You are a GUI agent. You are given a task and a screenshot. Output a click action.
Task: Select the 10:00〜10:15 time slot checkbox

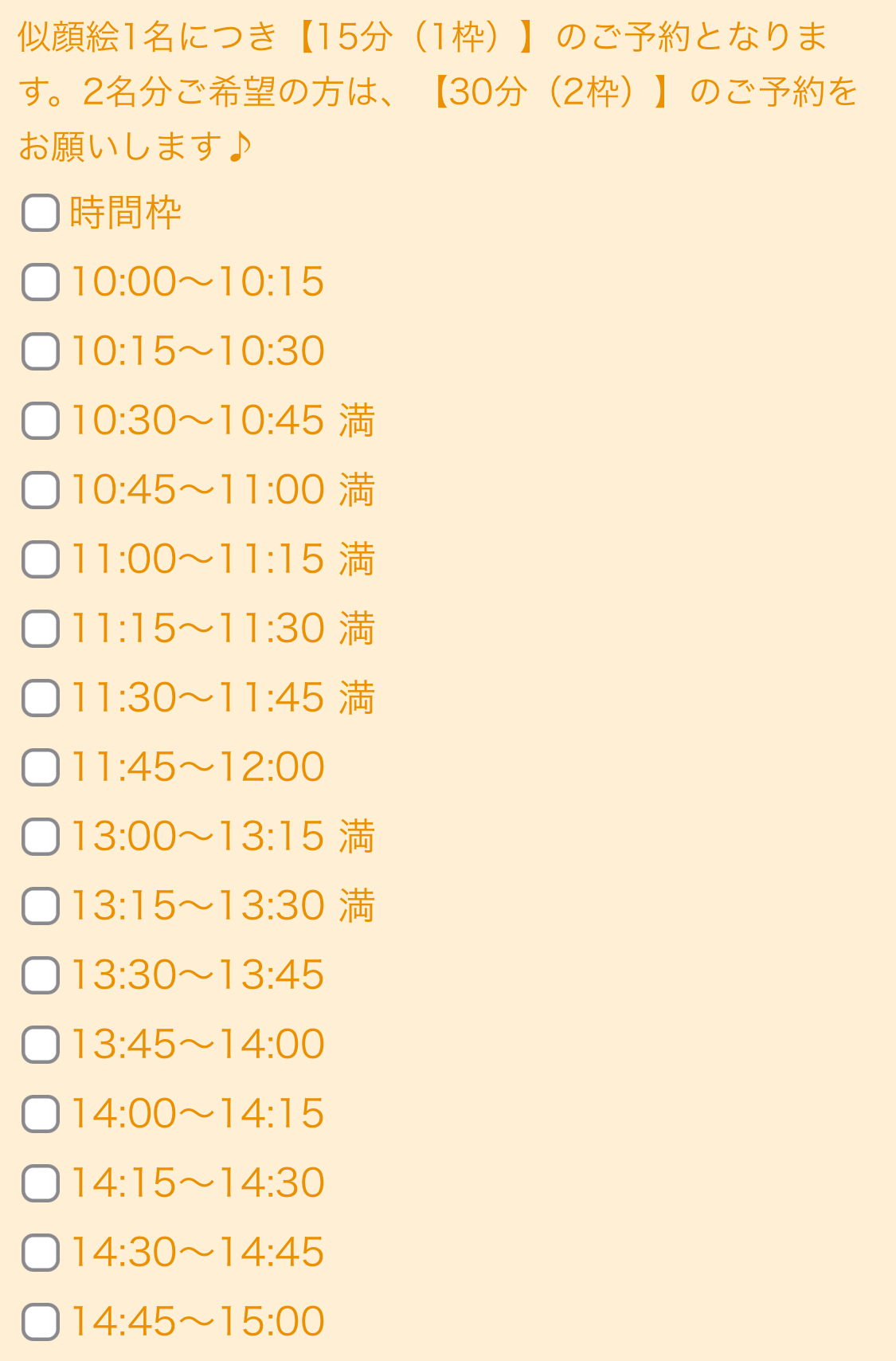(x=41, y=282)
